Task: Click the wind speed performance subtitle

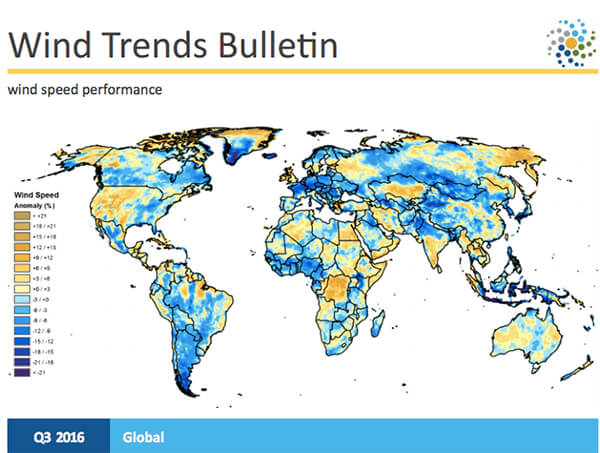Action: coord(84,90)
